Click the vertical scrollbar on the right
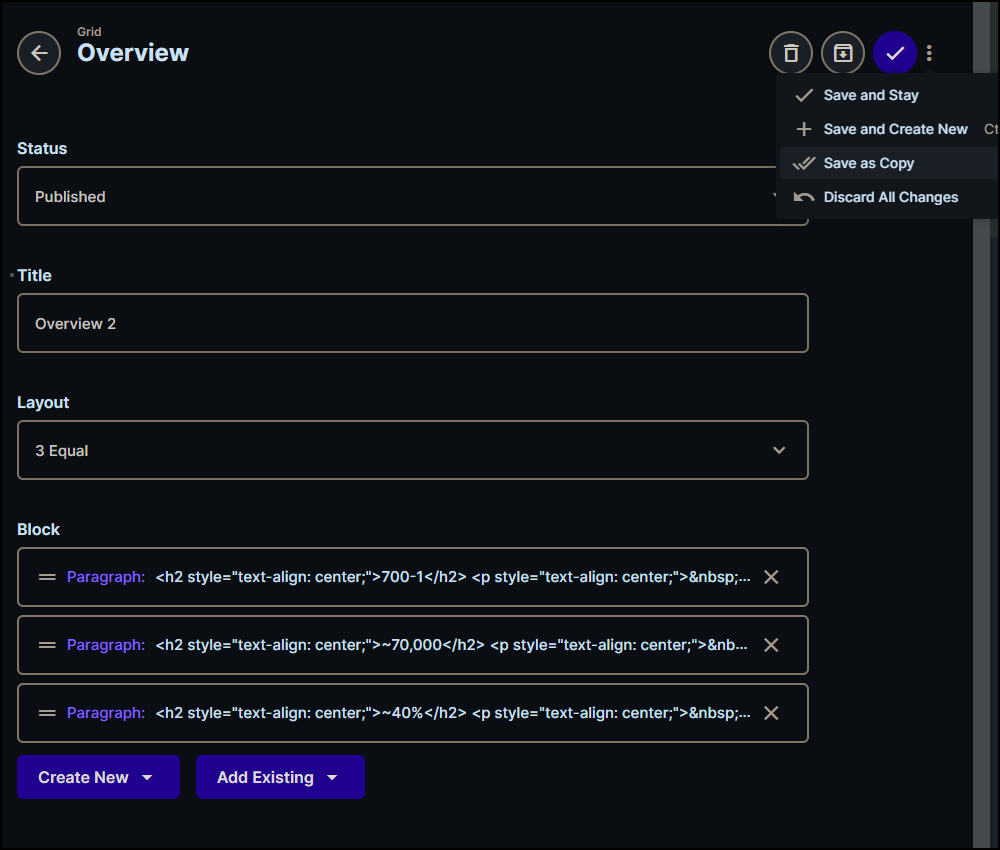The width and height of the screenshot is (1000, 850). coord(982,425)
